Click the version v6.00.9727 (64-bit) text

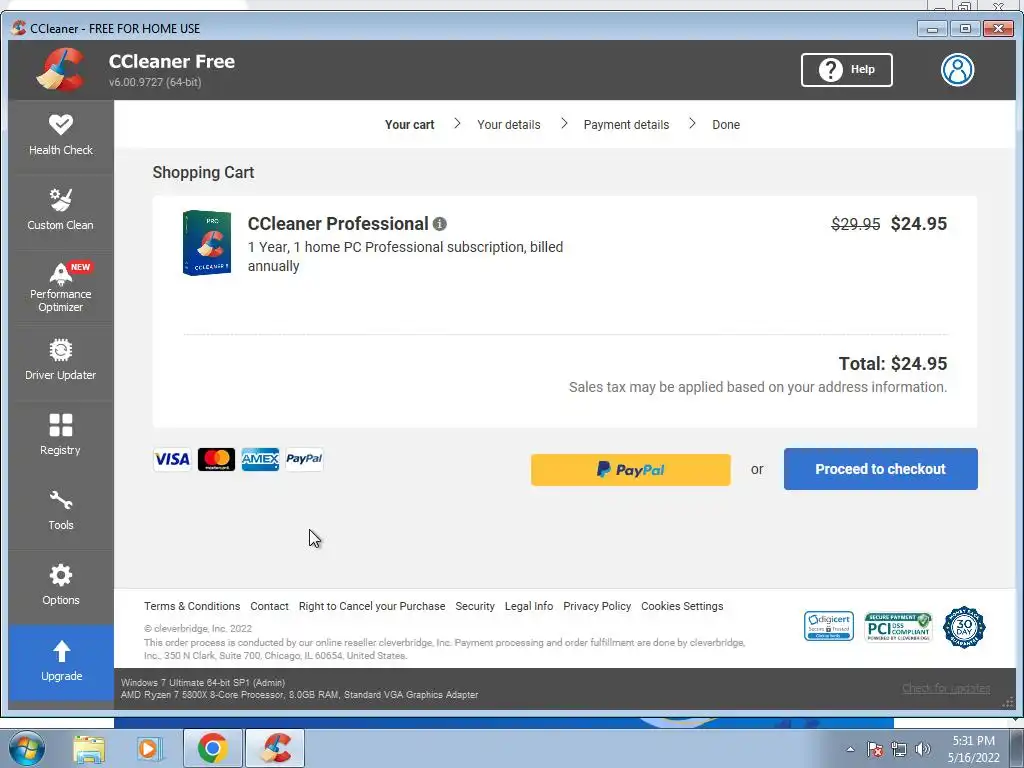tap(155, 82)
